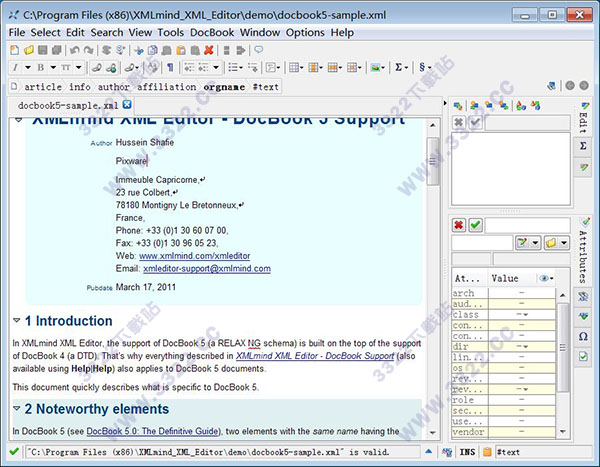Click the italic I formatting button
The width and height of the screenshot is (600, 467).
(15, 68)
